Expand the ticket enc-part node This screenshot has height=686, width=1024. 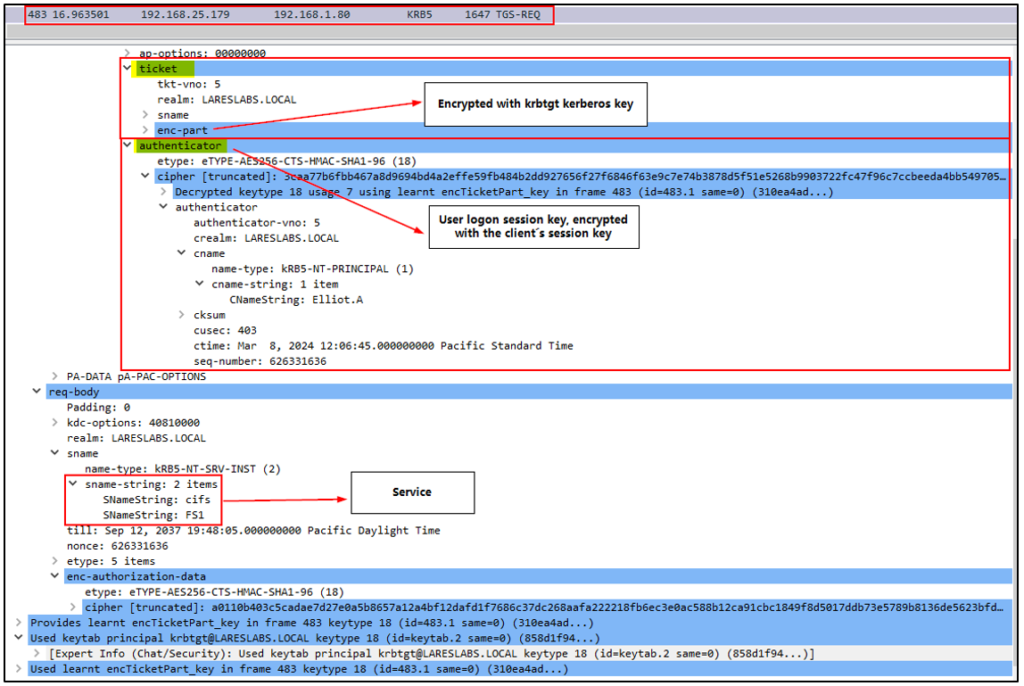tap(146, 130)
